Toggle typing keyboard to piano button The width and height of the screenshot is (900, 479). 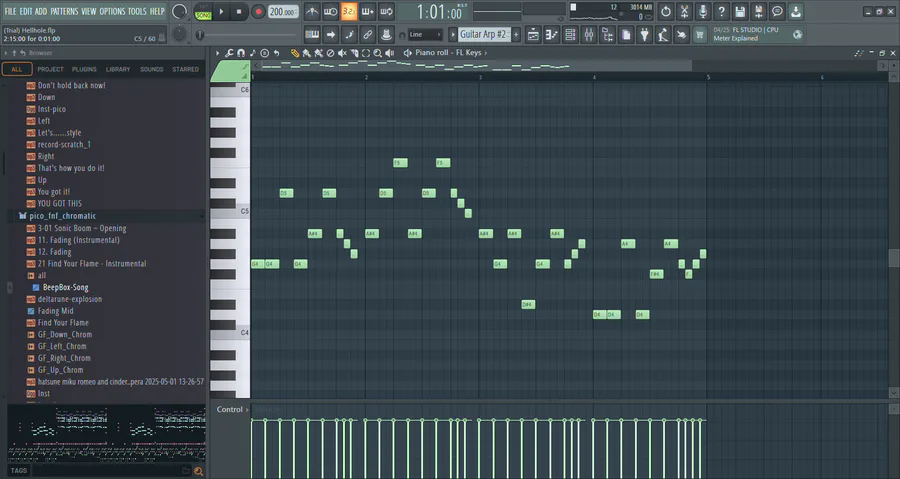click(312, 34)
